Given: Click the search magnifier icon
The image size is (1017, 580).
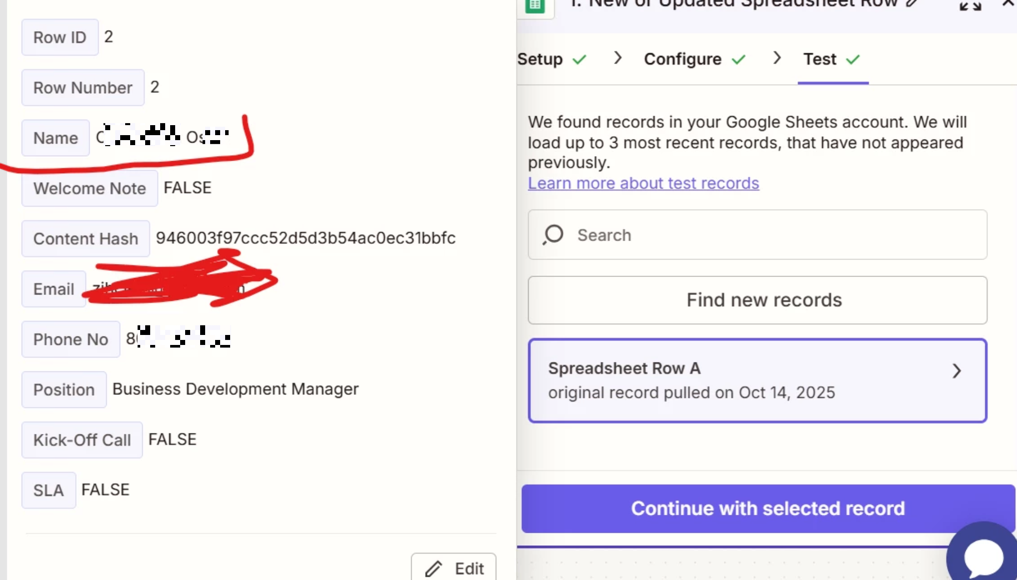Looking at the screenshot, I should [x=553, y=235].
